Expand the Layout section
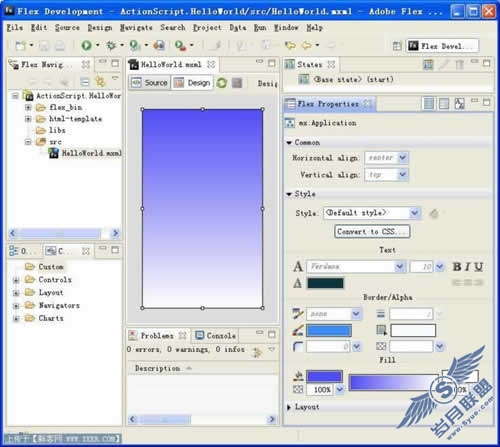The width and height of the screenshot is (500, 447). 289,407
